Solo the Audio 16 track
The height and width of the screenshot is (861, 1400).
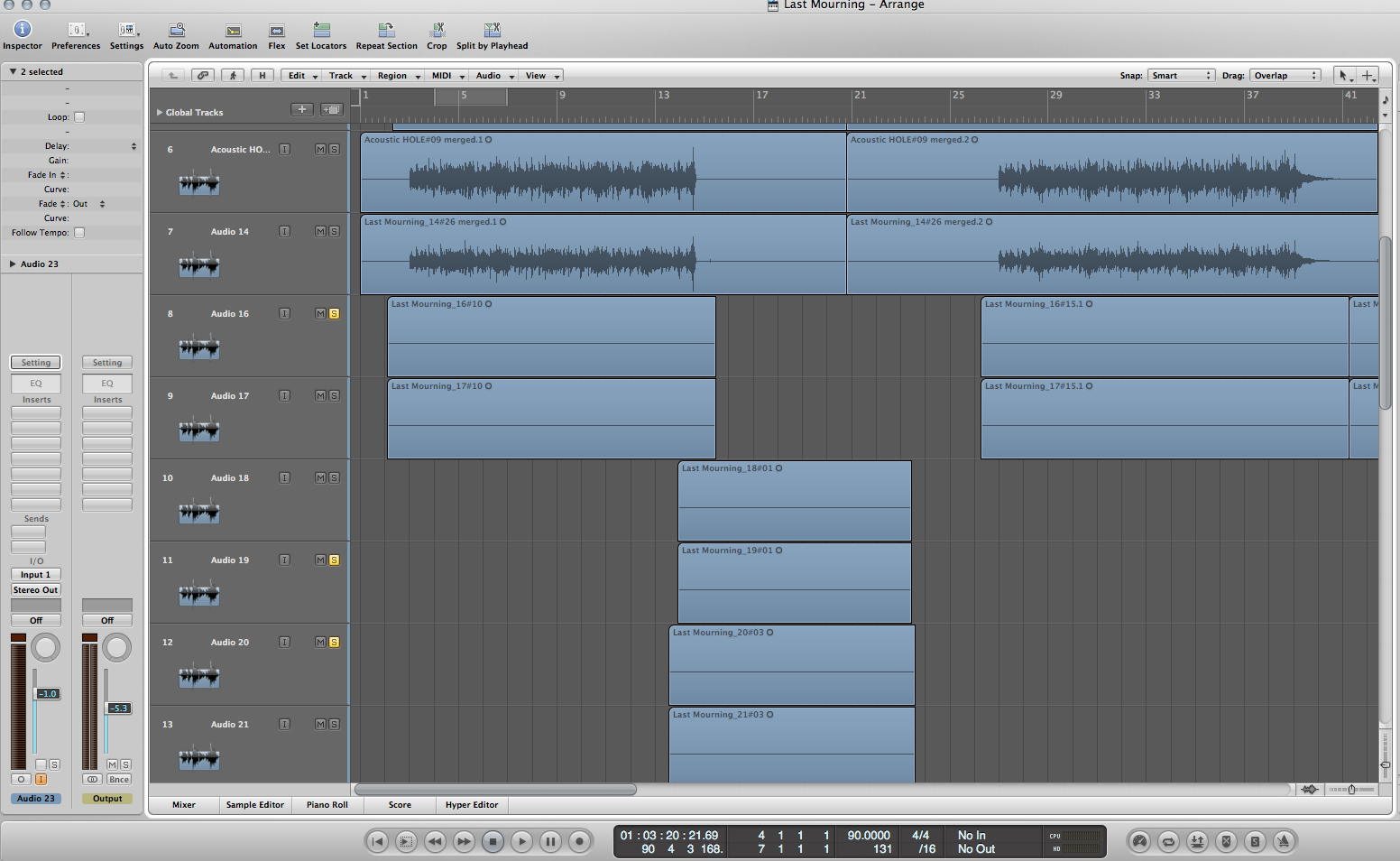point(334,313)
